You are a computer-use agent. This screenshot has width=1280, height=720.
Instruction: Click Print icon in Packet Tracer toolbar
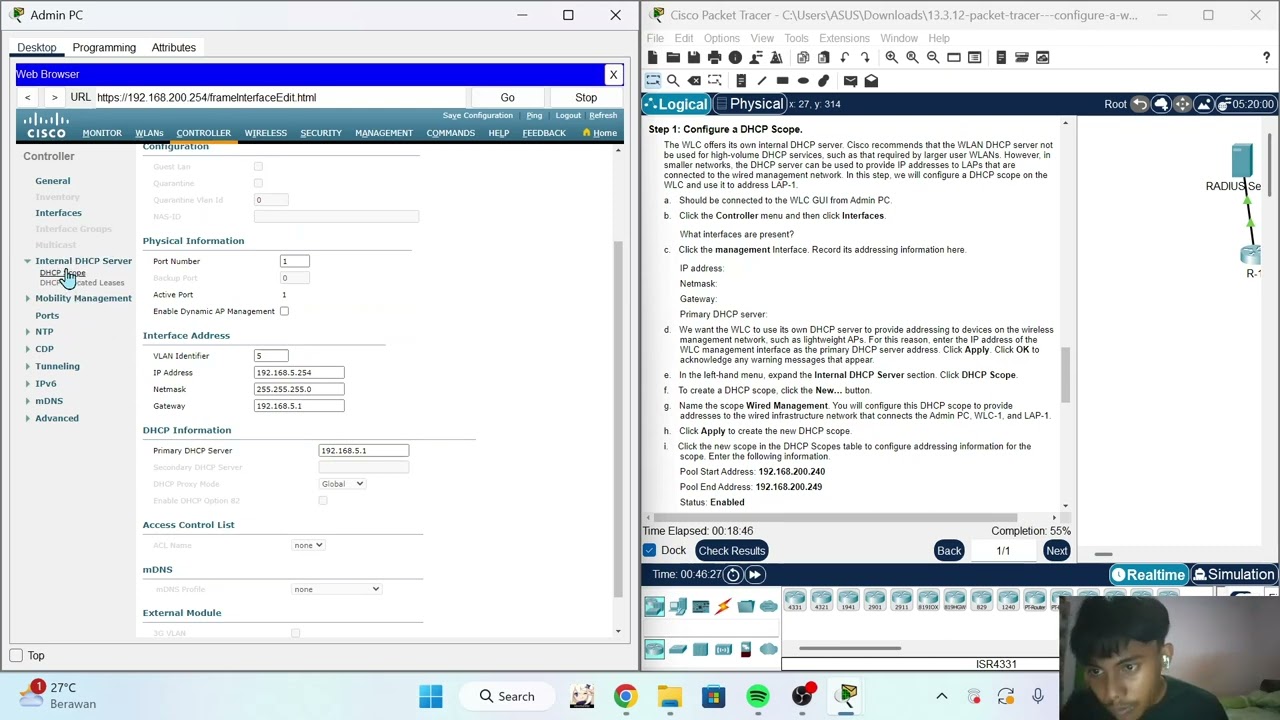tap(714, 58)
